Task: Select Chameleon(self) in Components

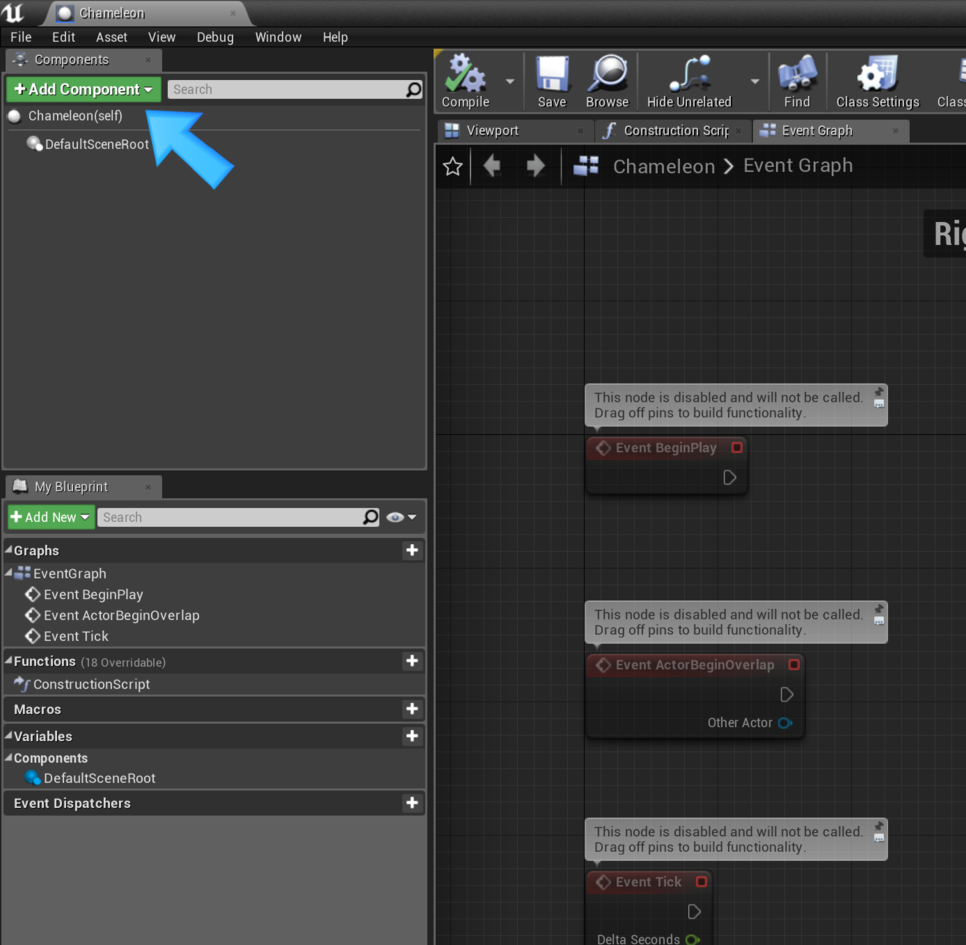Action: pos(75,116)
